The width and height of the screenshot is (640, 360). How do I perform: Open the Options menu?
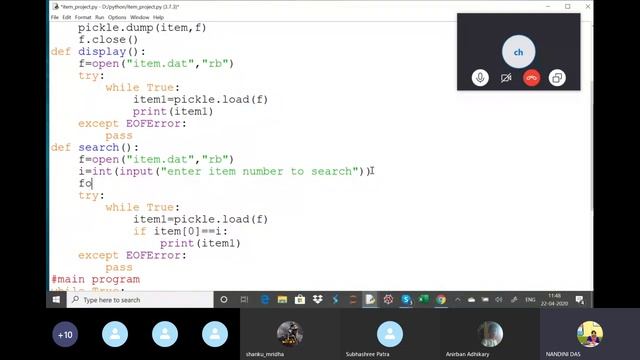point(117,18)
